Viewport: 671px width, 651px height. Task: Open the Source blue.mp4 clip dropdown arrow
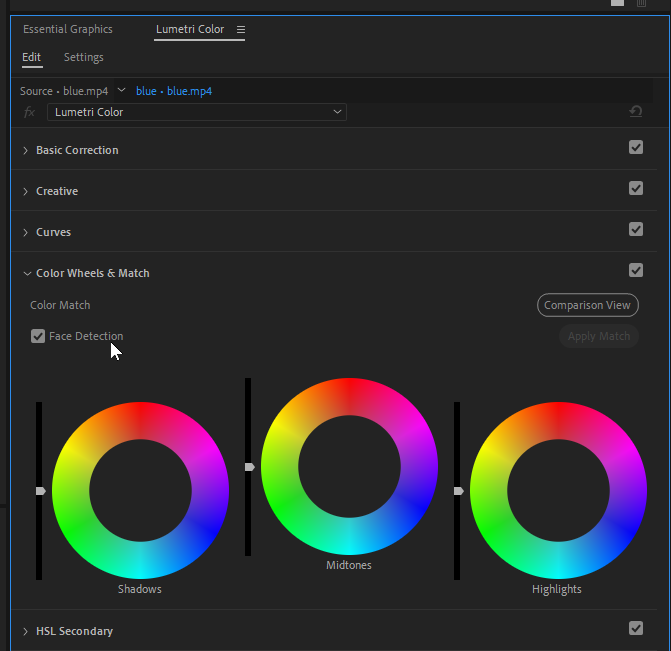point(121,91)
